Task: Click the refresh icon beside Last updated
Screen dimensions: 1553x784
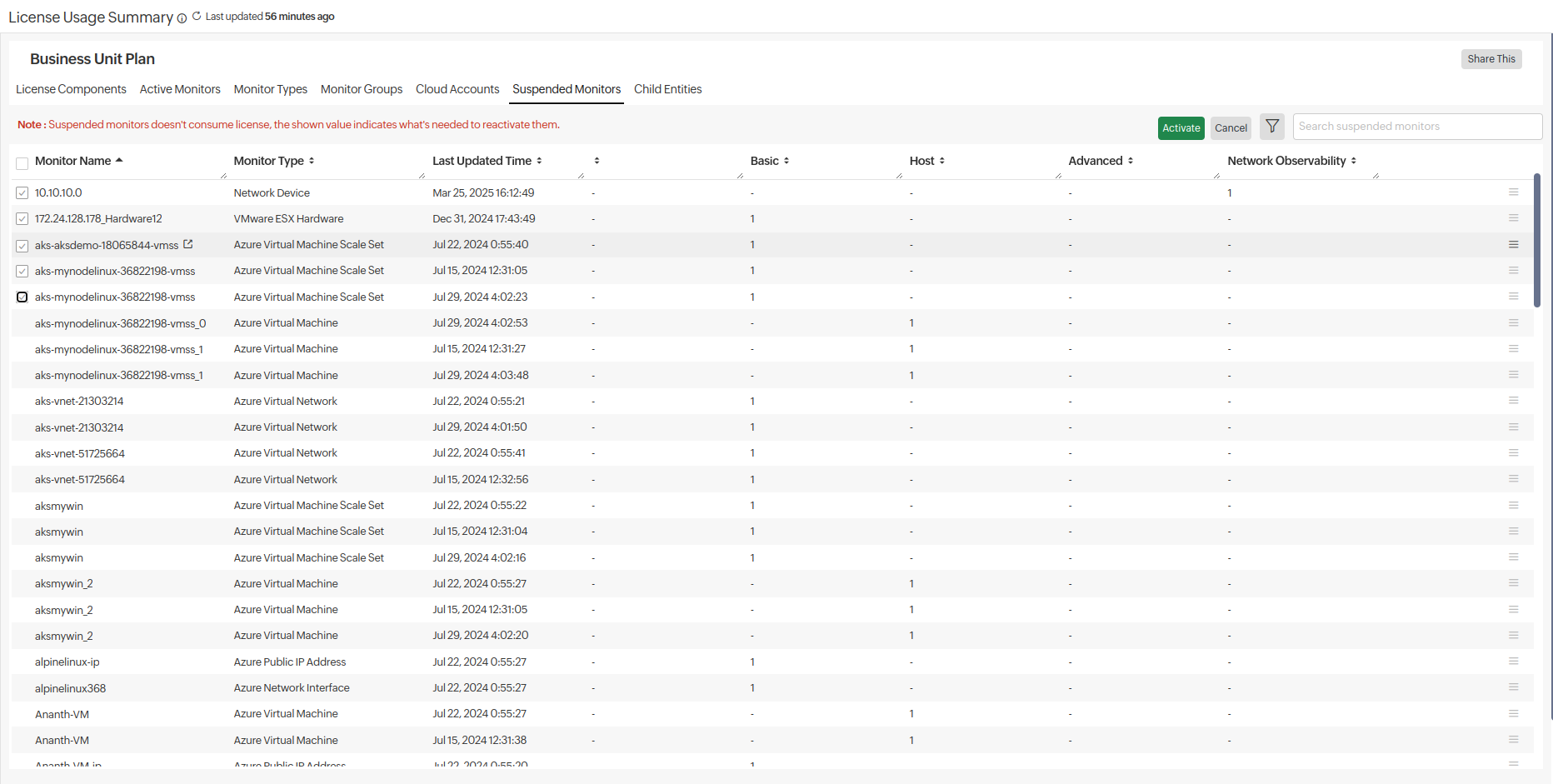Action: pos(197,16)
